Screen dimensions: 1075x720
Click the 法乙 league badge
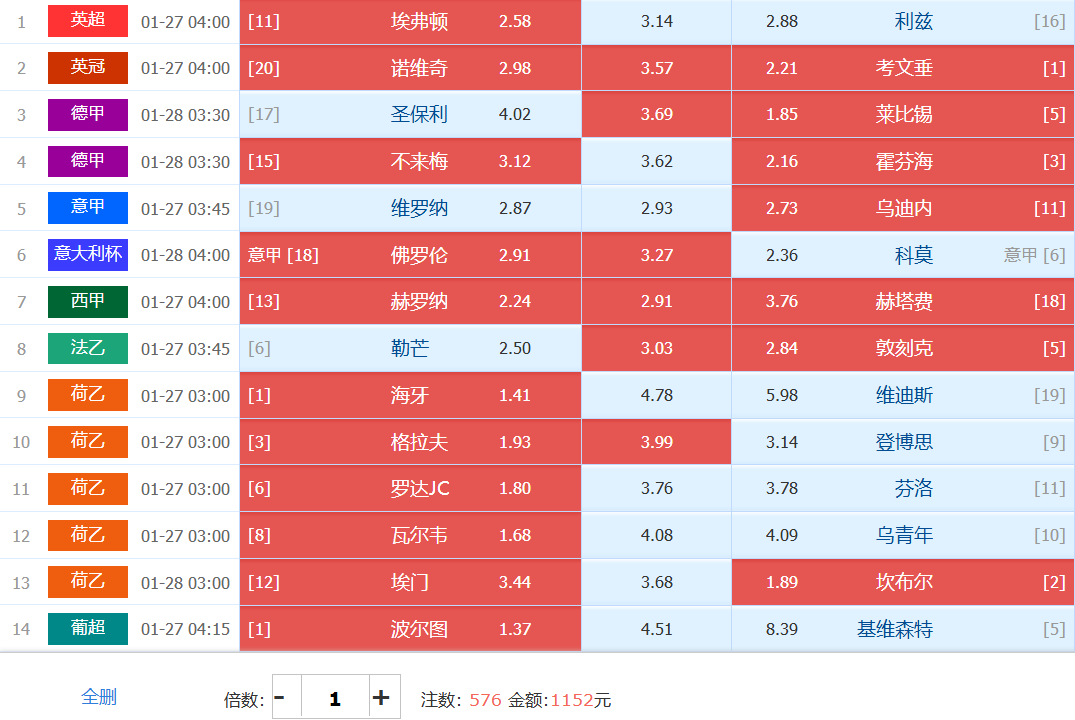coord(88,349)
